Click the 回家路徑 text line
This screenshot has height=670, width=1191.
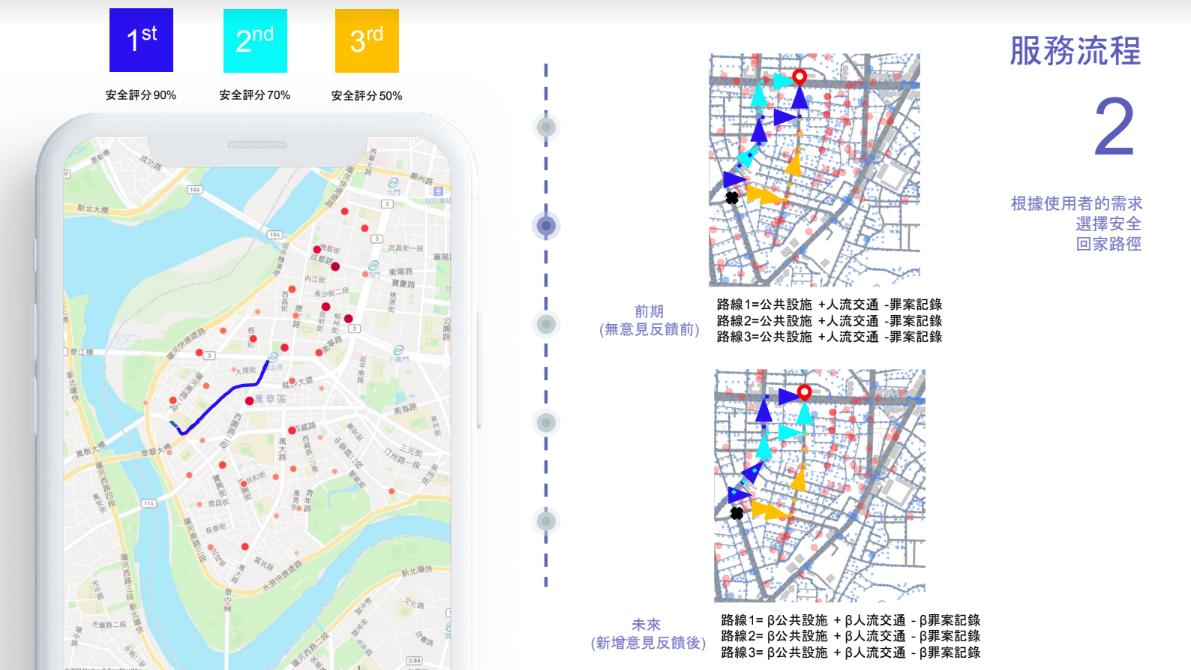pos(1108,244)
